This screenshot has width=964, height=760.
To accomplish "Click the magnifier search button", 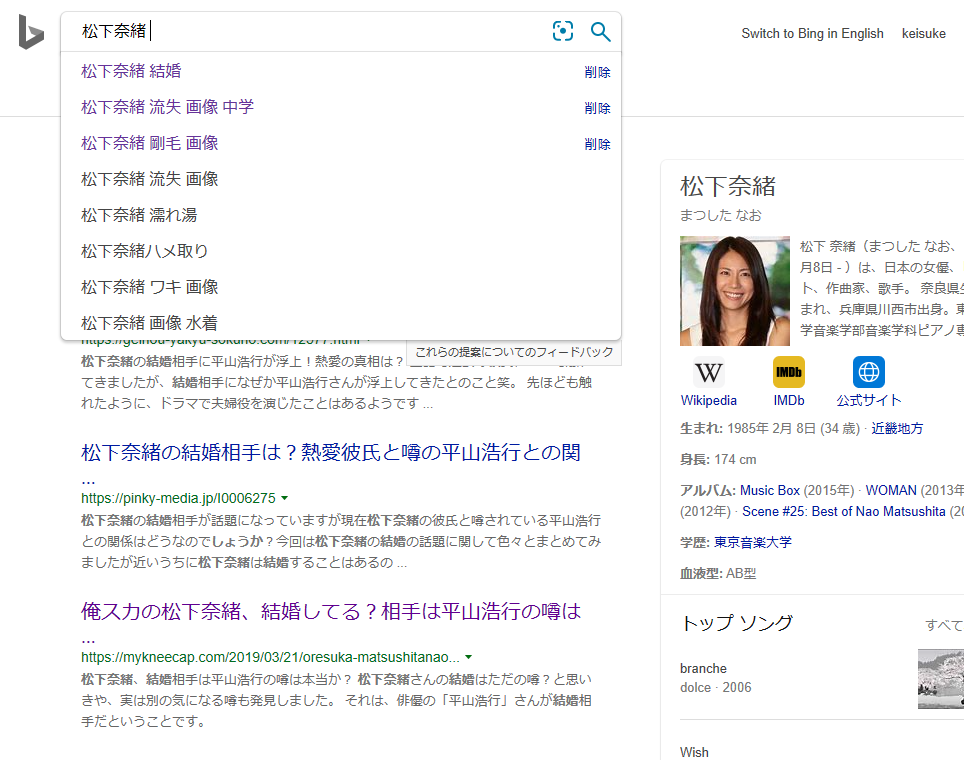I will point(600,31).
